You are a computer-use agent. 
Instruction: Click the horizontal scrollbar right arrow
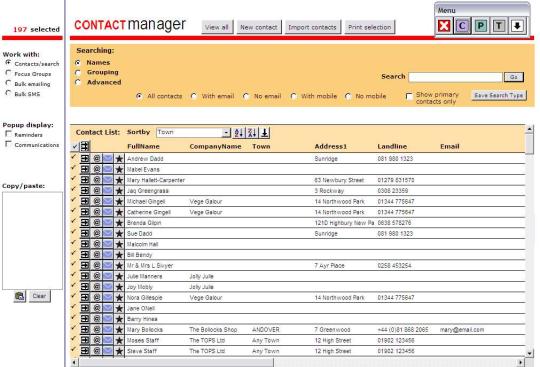point(521,362)
